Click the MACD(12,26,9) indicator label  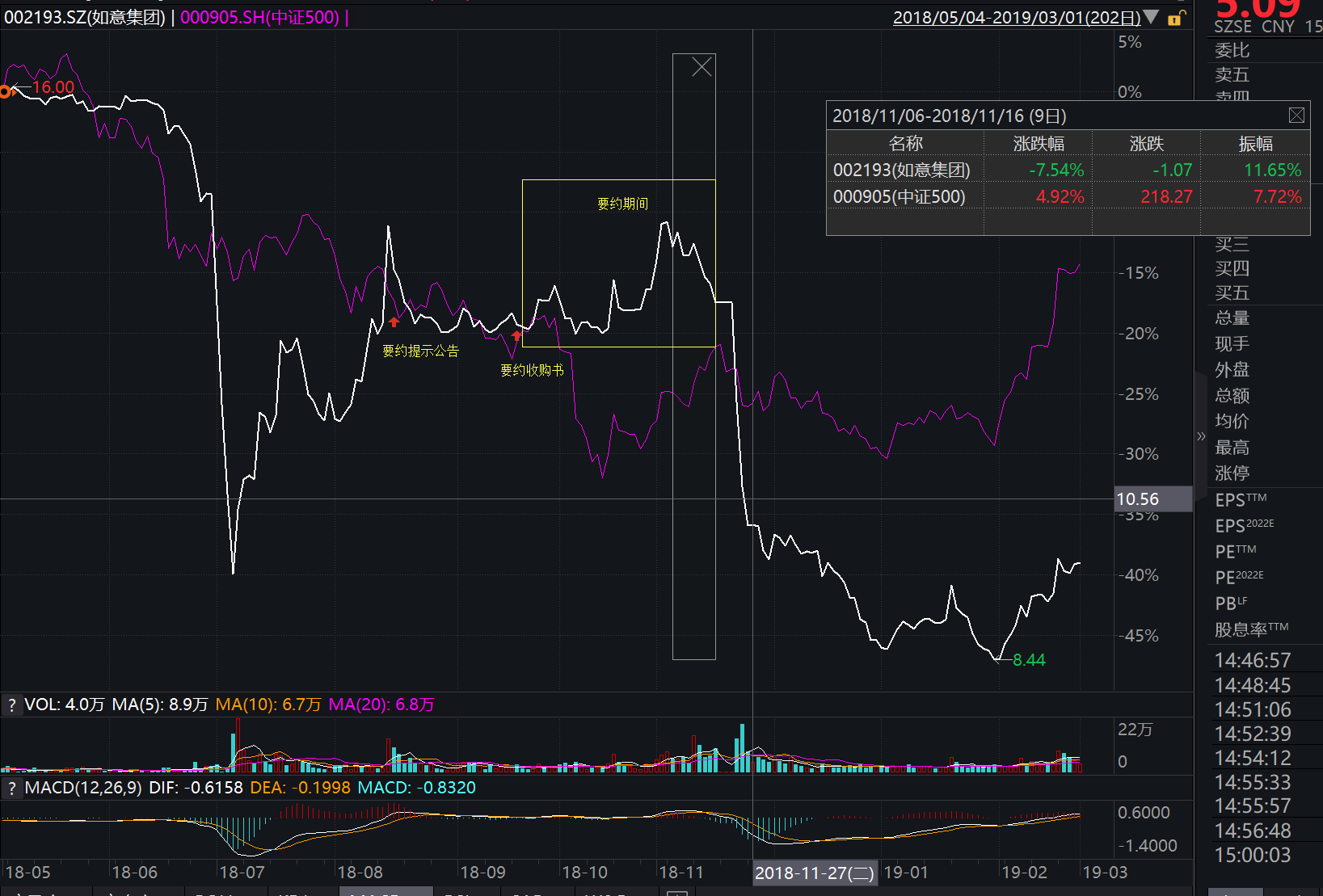pos(82,788)
